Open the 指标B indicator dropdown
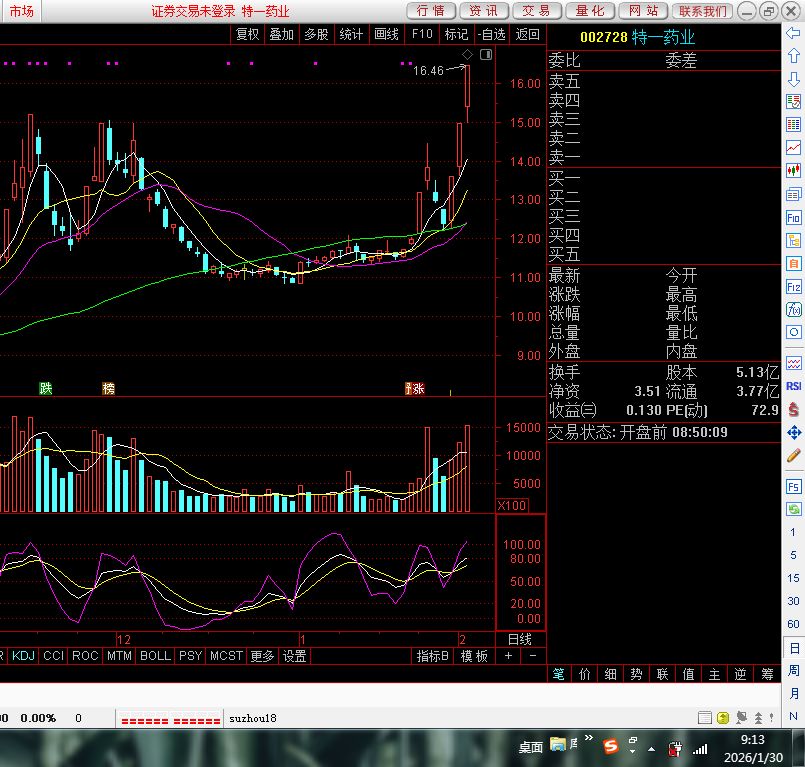Screen dimensions: 805x767 [432, 656]
